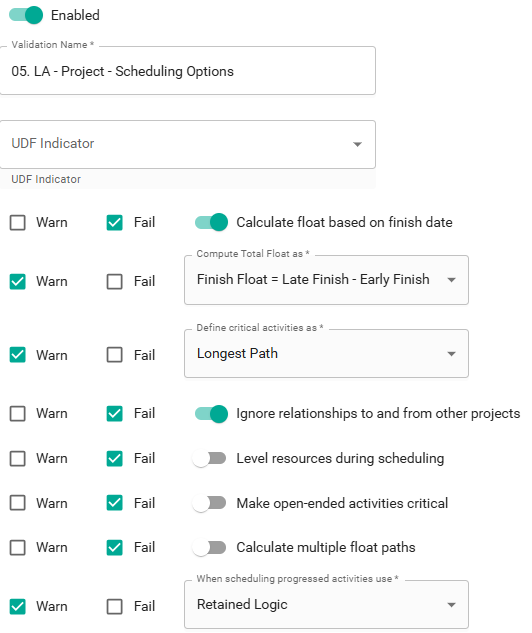Uncheck Fail for Calculate float based on finish date
Viewport: 532px width, 633px height.
[115, 222]
